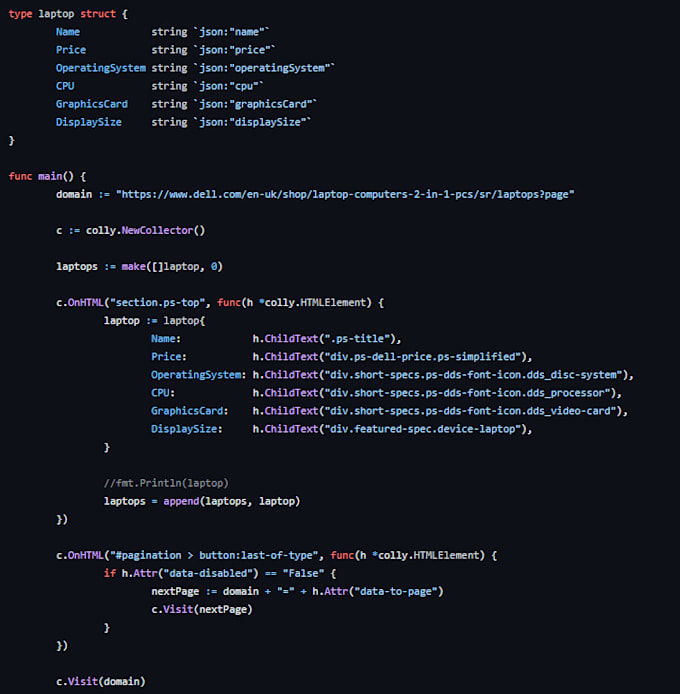Screen dimensions: 680x694
Task: Click the DisplaySize: key in laptop literal
Action: tap(187, 429)
